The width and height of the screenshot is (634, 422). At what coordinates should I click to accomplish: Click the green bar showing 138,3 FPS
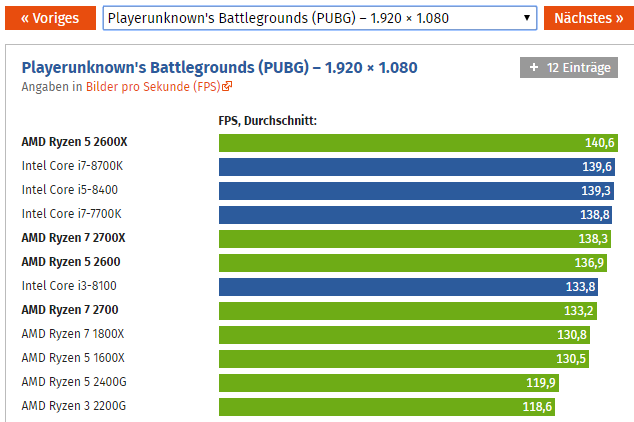(415, 239)
